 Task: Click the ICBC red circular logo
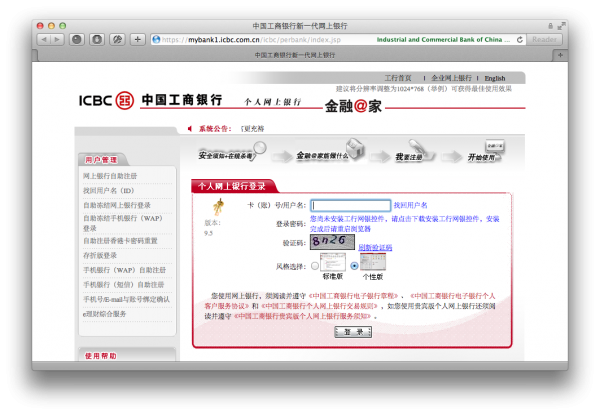point(125,101)
